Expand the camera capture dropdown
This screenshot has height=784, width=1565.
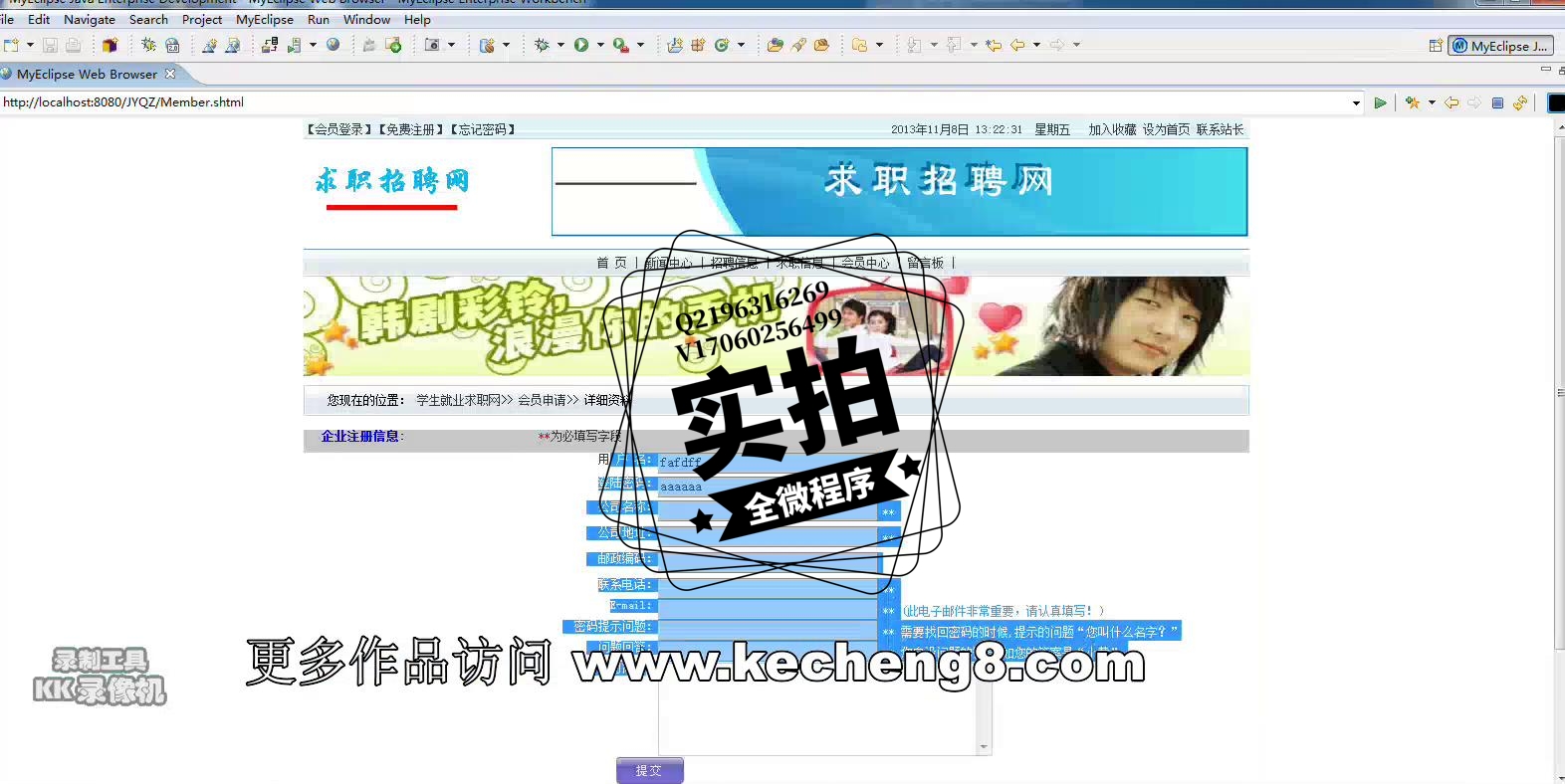click(x=451, y=45)
